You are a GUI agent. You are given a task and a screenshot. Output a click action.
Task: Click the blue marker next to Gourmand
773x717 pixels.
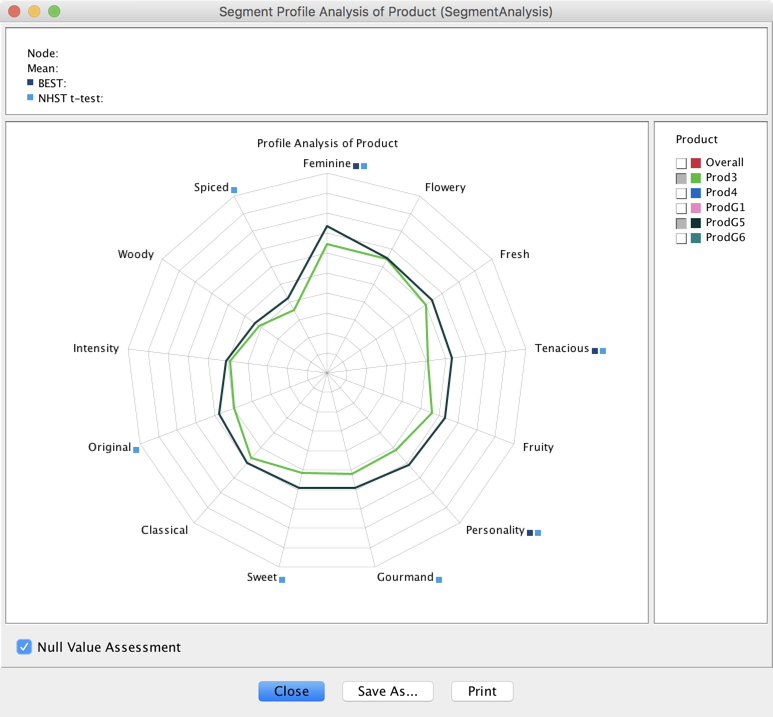pos(439,580)
